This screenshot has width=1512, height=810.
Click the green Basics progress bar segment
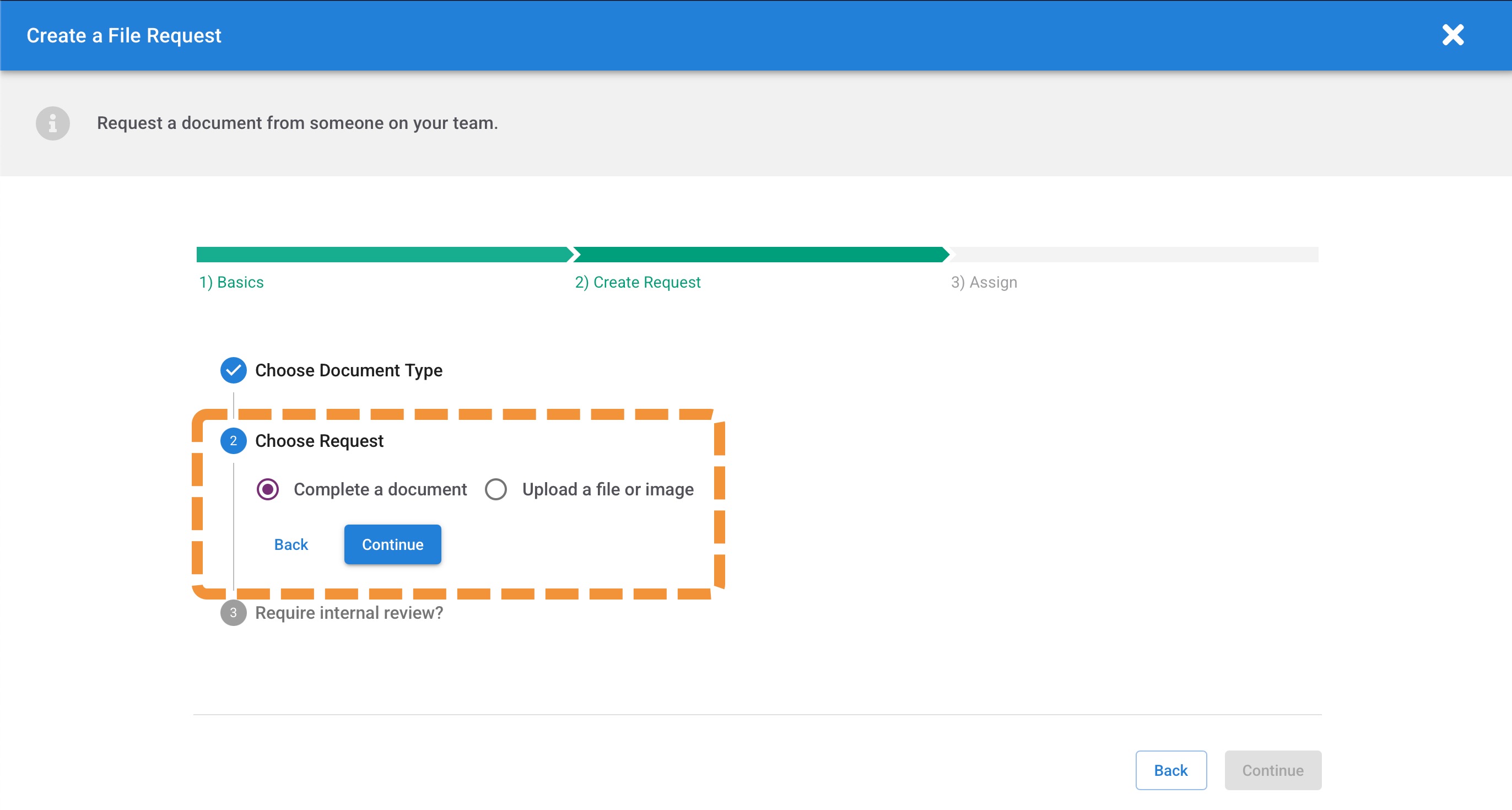381,254
